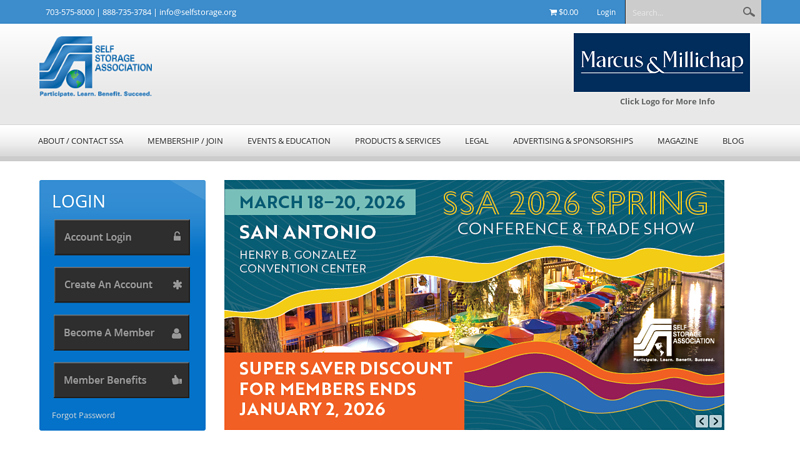The image size is (800, 450).
Task: Click the 888-735-3784 phone number
Action: pyautogui.click(x=127, y=12)
